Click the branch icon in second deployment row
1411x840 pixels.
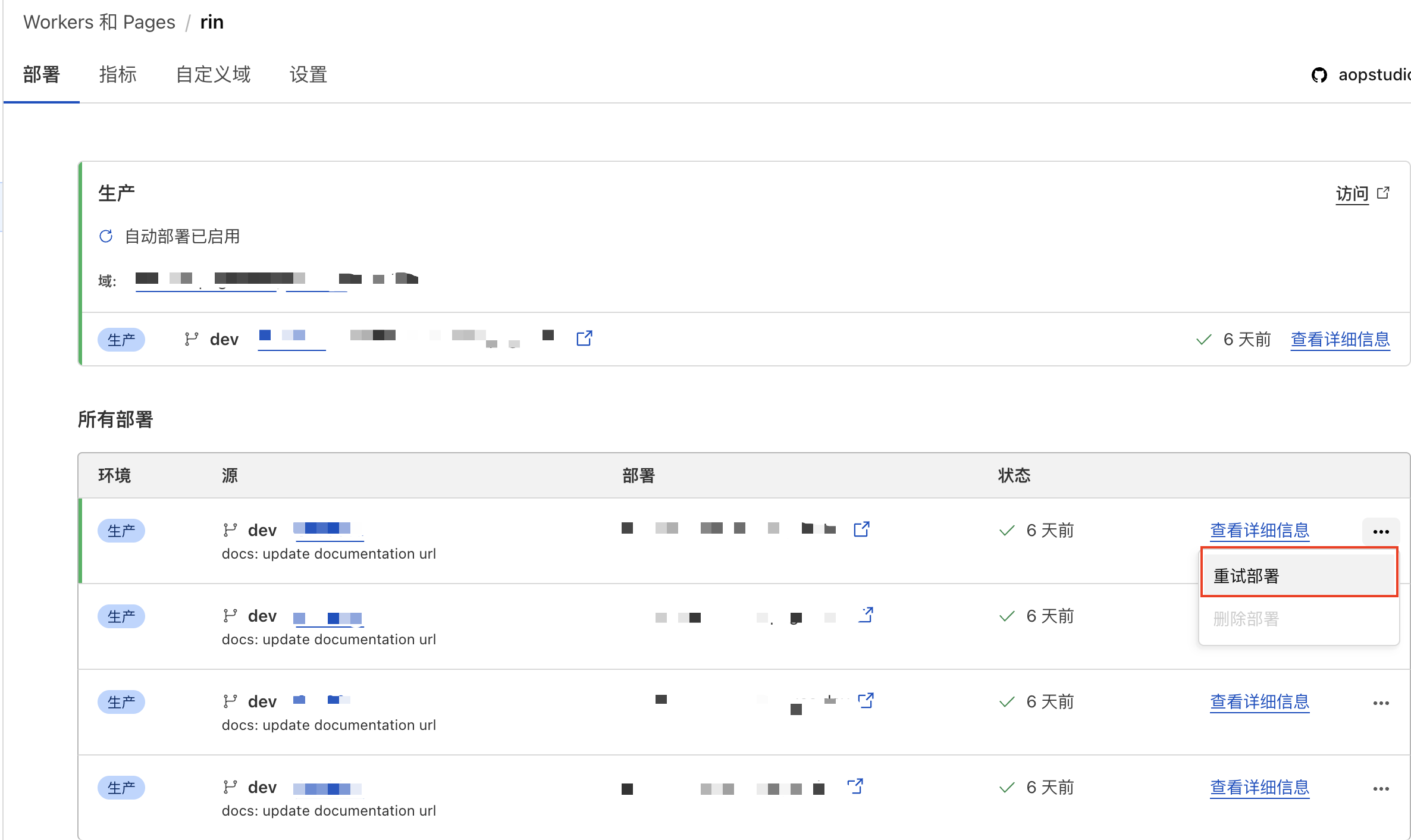pos(230,616)
